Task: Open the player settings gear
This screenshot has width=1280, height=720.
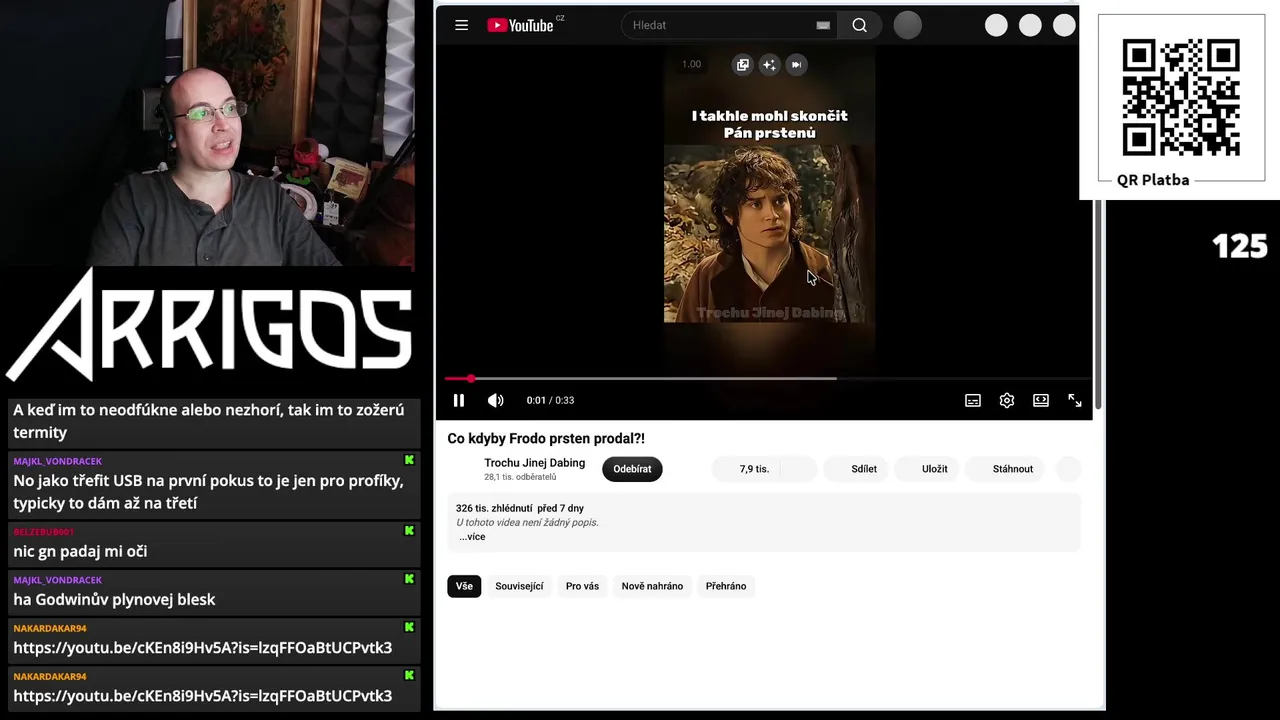Action: [x=1007, y=400]
